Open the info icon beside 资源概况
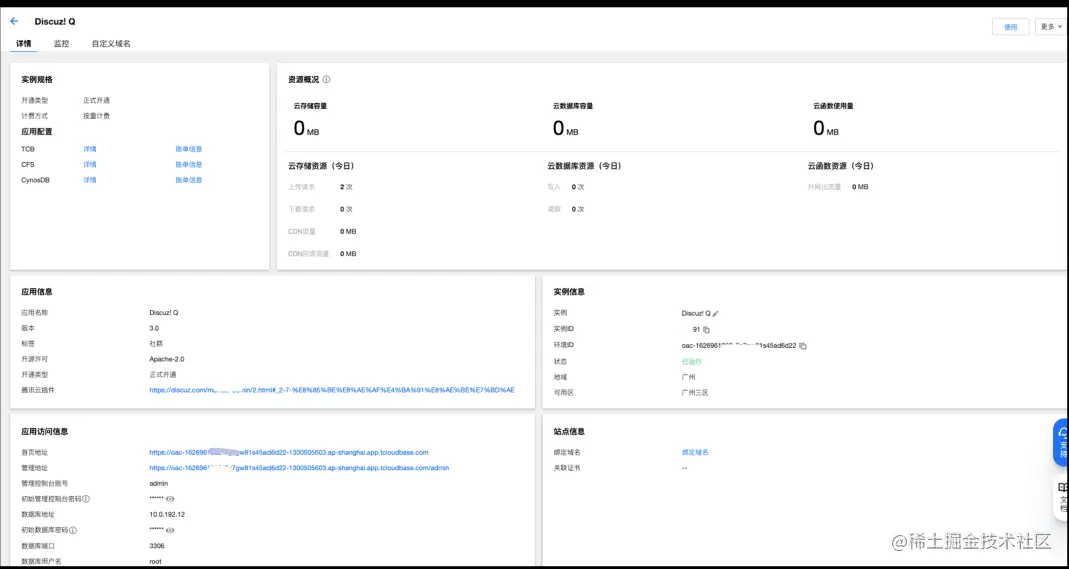 point(327,80)
